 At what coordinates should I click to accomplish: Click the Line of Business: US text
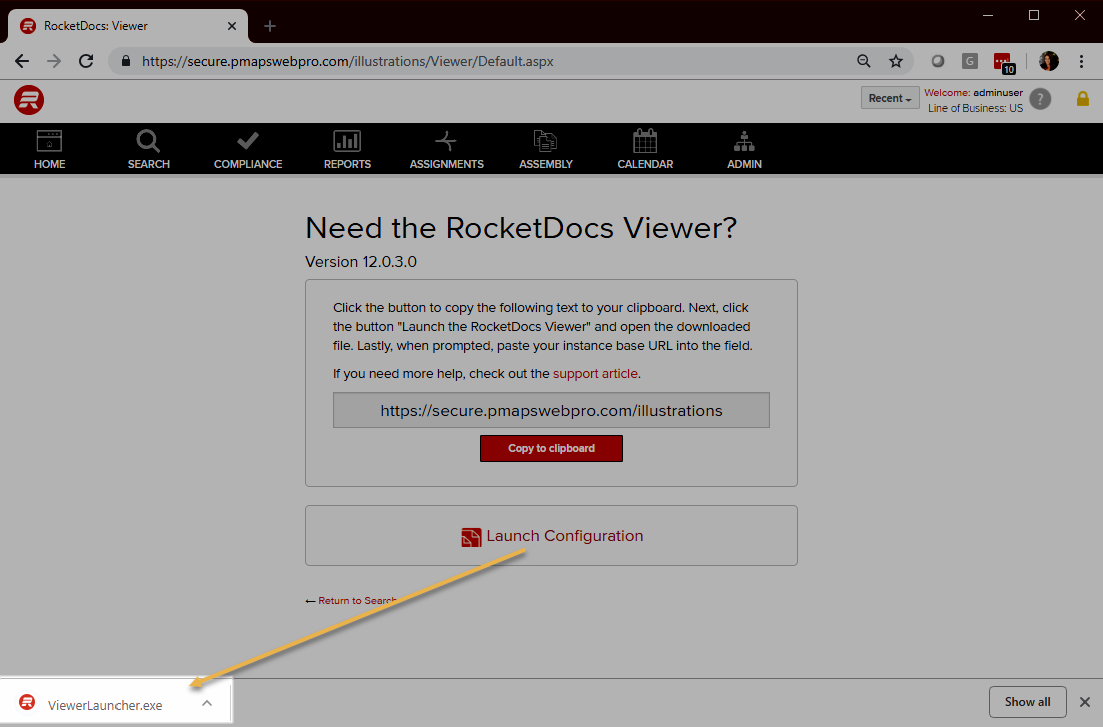coord(975,108)
